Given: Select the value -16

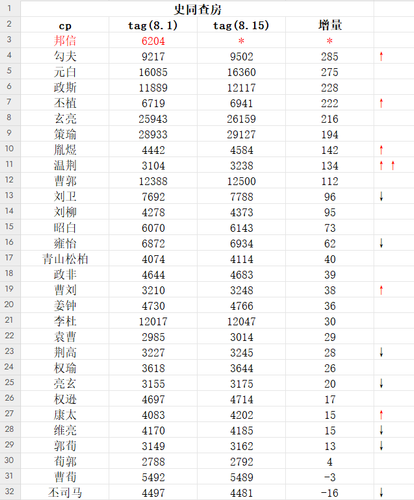Looking at the screenshot, I should click(x=330, y=493).
